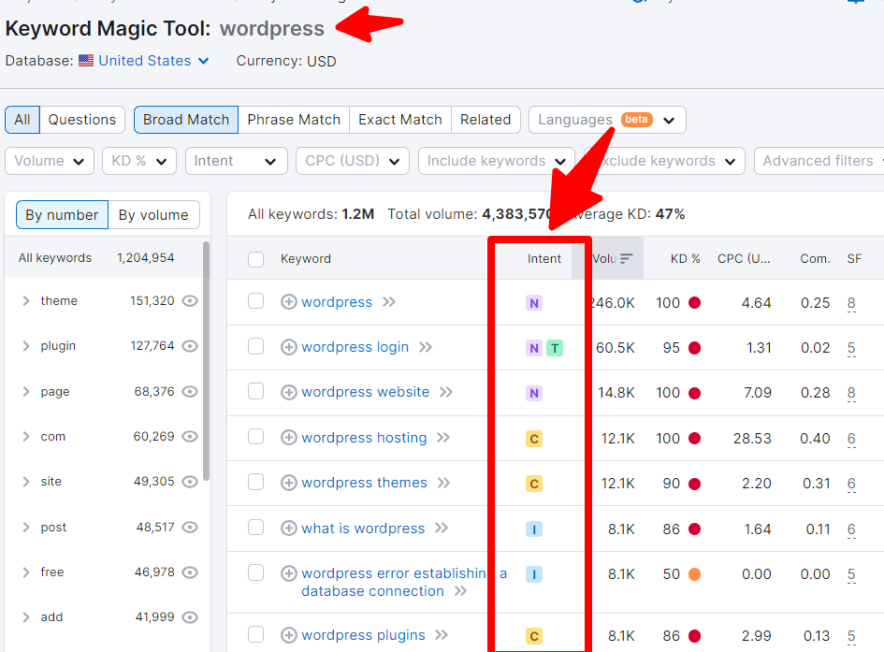Click the plus icon beside wordpress plugins
The image size is (884, 652).
coord(289,635)
